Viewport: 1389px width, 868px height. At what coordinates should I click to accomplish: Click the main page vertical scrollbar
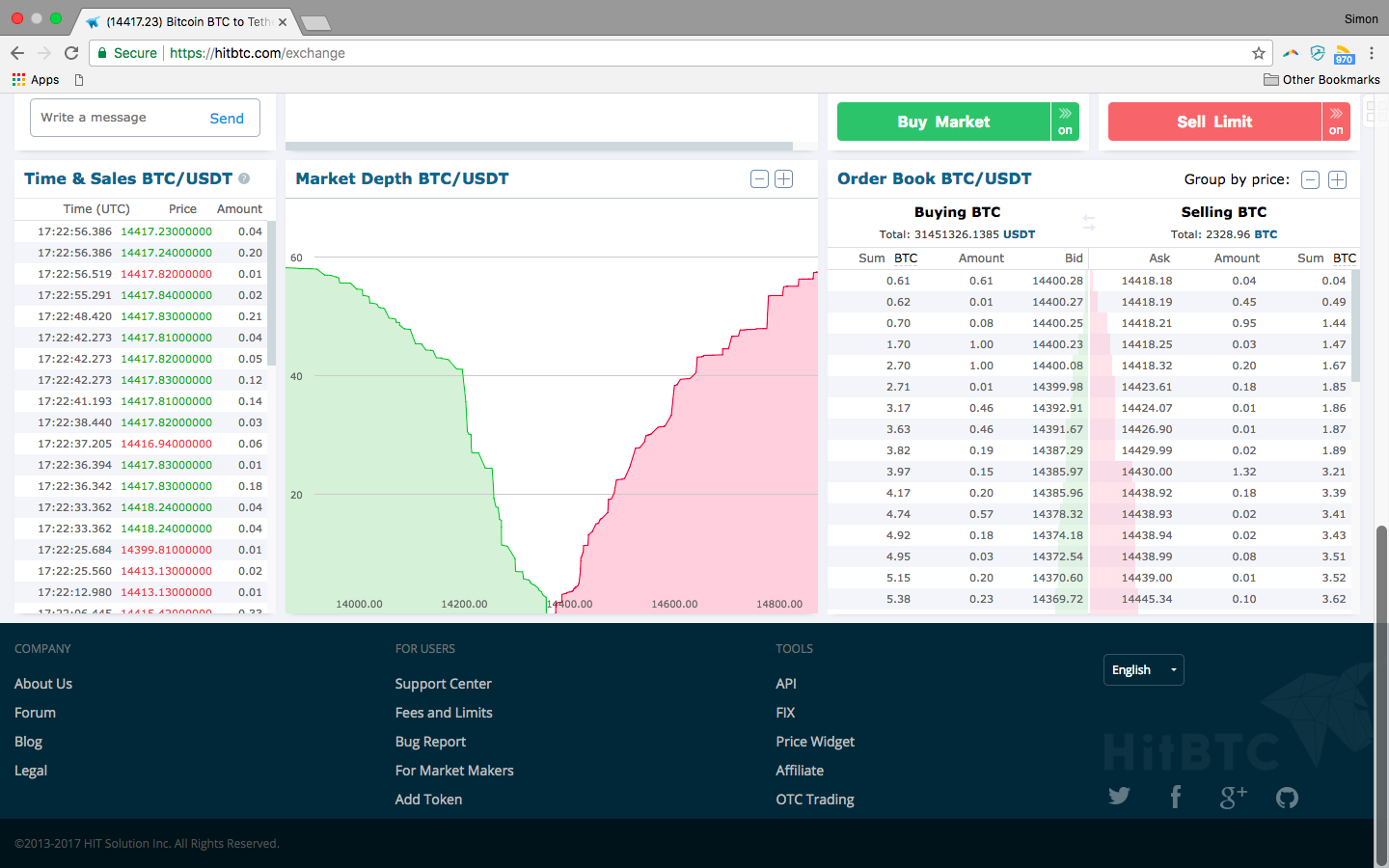coord(1381,694)
